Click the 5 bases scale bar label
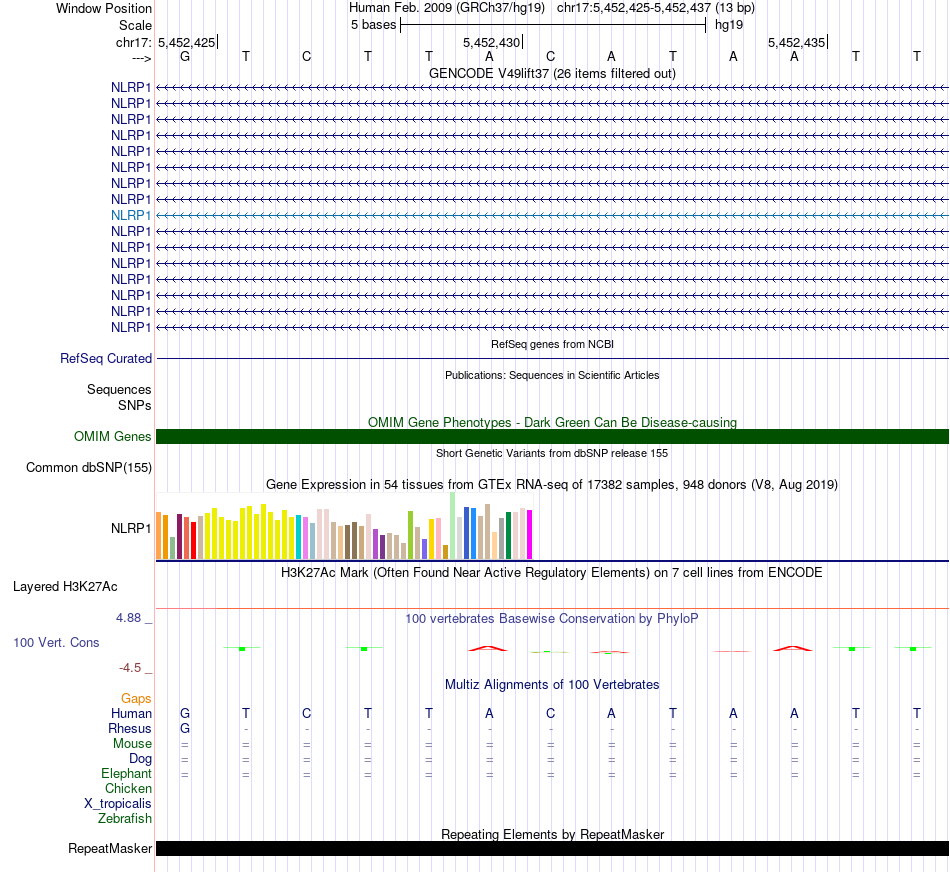This screenshot has height=872, width=950. point(373,25)
